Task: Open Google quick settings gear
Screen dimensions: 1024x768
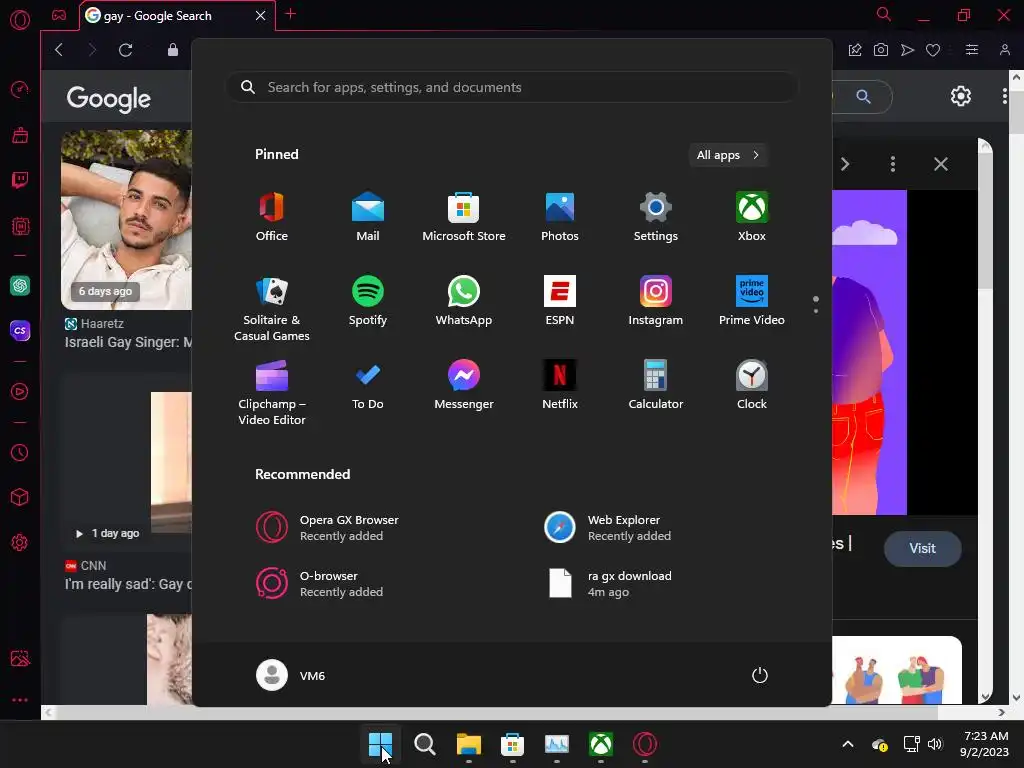Action: (x=961, y=97)
